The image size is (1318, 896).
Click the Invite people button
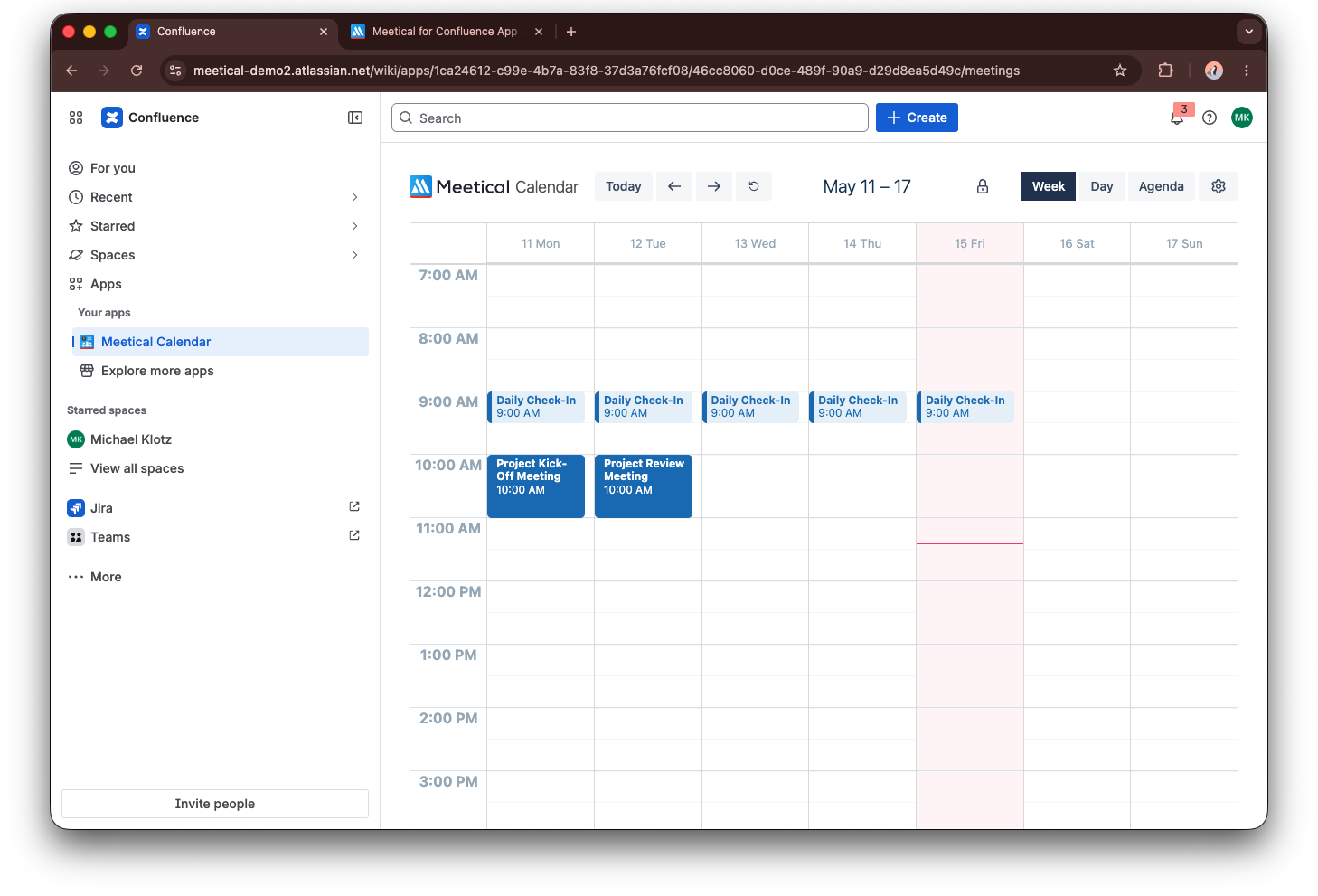click(215, 804)
